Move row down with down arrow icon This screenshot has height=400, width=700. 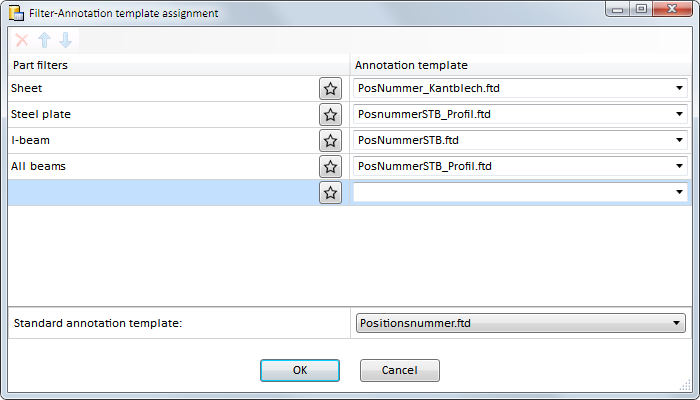click(66, 40)
